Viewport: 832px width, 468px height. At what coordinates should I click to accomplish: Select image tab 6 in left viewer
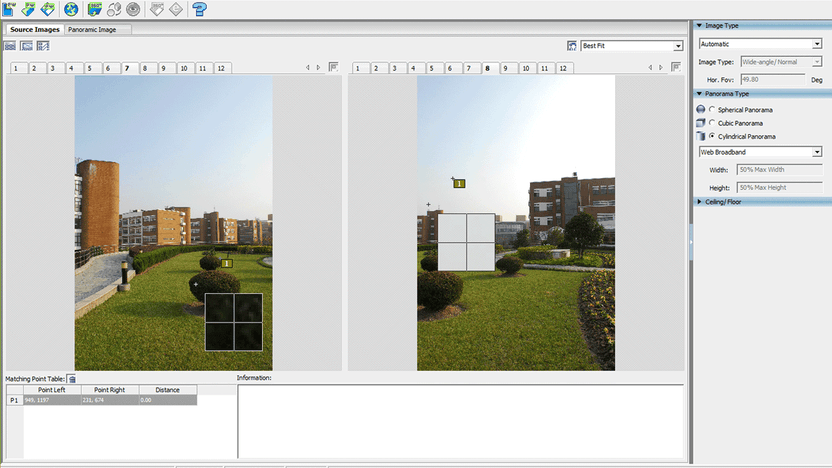pyautogui.click(x=108, y=68)
